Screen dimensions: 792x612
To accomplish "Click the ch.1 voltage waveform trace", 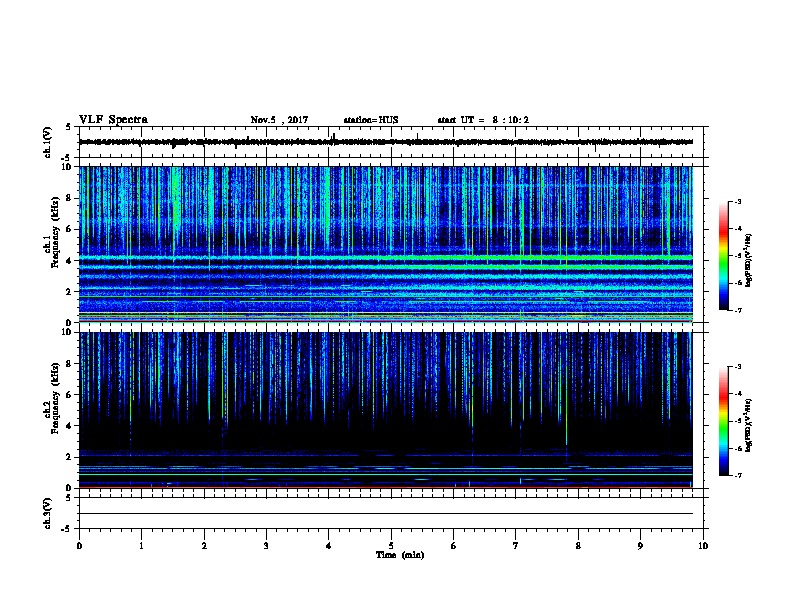I will point(386,142).
